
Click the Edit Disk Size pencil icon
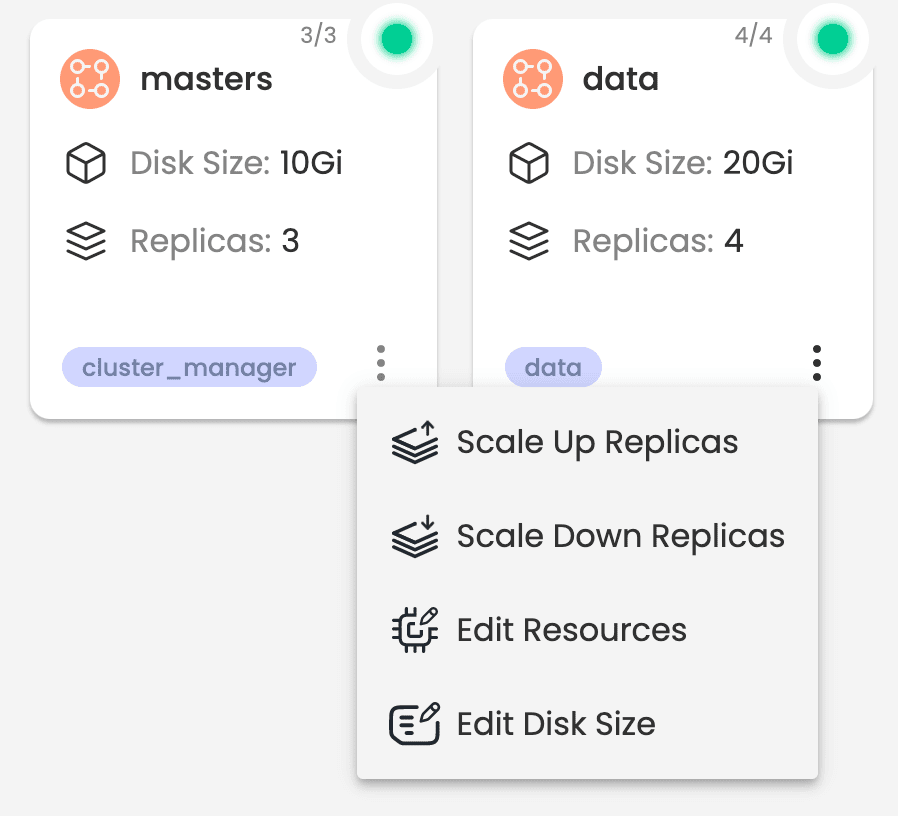pyautogui.click(x=415, y=724)
